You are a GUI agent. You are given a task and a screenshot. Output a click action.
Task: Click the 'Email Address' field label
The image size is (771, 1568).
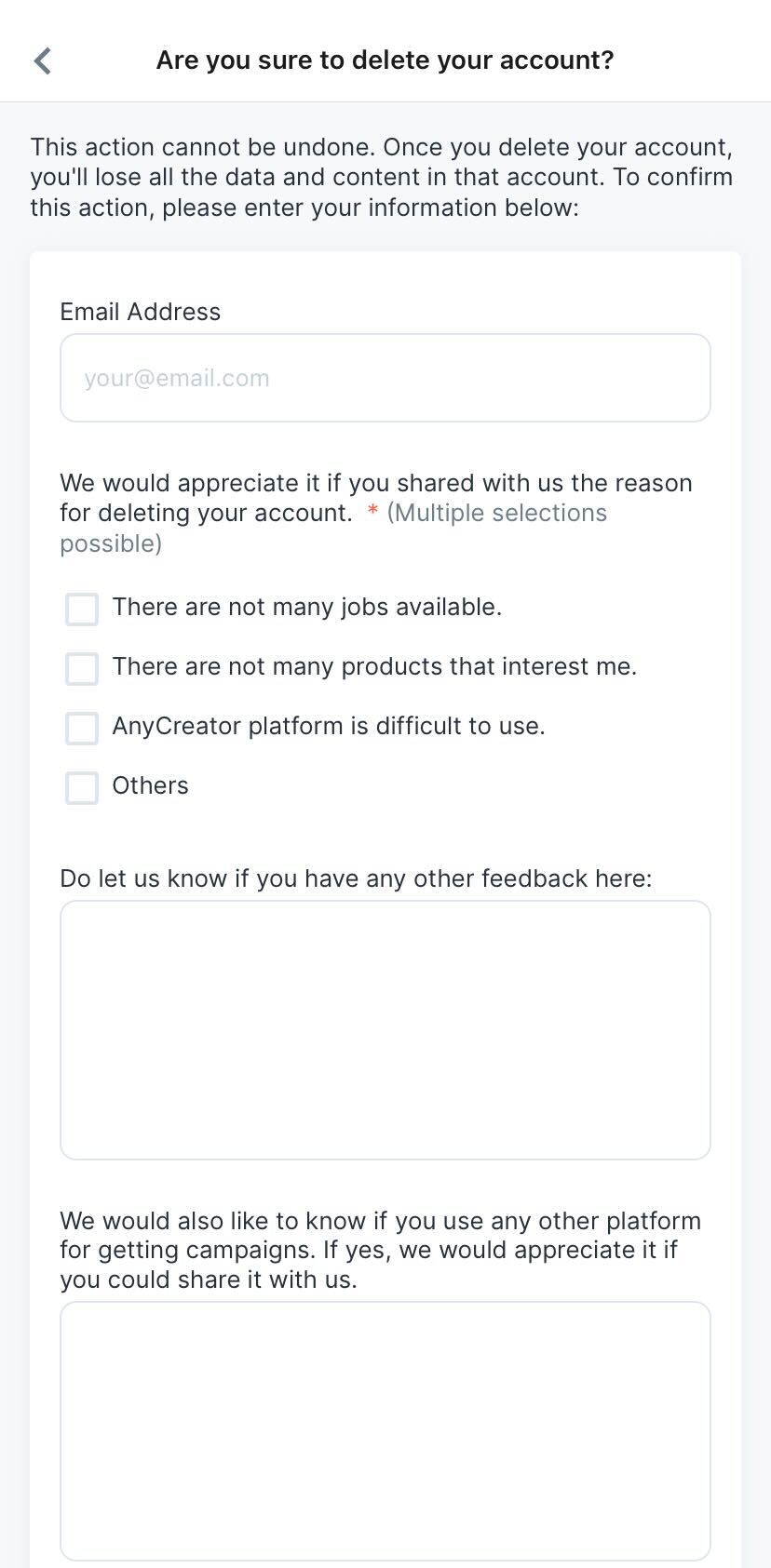pos(140,312)
